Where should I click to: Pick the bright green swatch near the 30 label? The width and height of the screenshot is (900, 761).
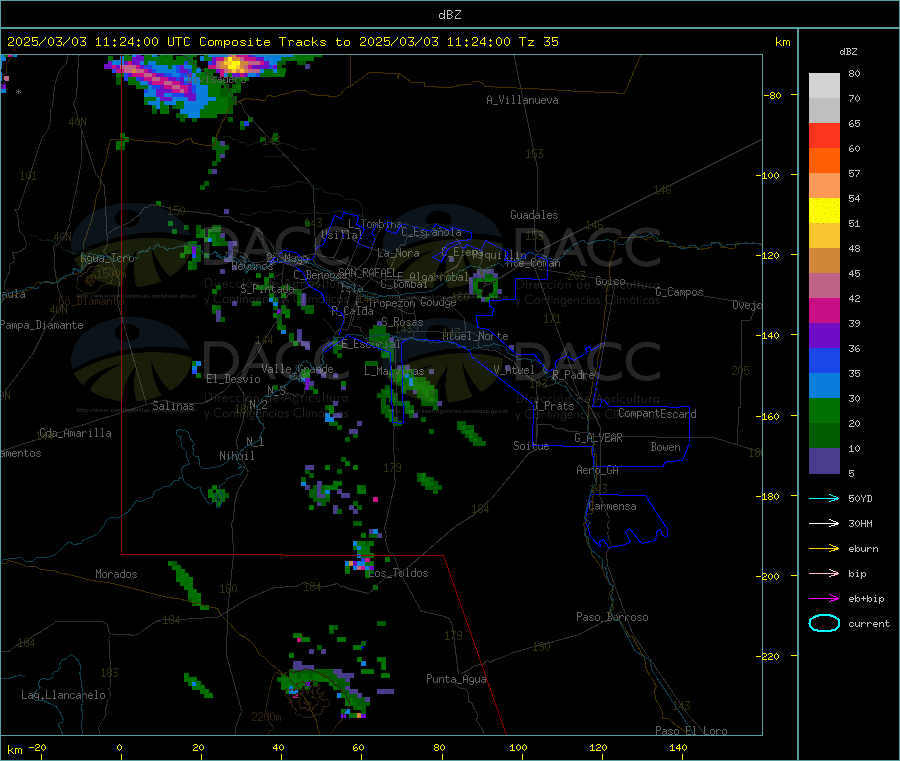[x=824, y=410]
